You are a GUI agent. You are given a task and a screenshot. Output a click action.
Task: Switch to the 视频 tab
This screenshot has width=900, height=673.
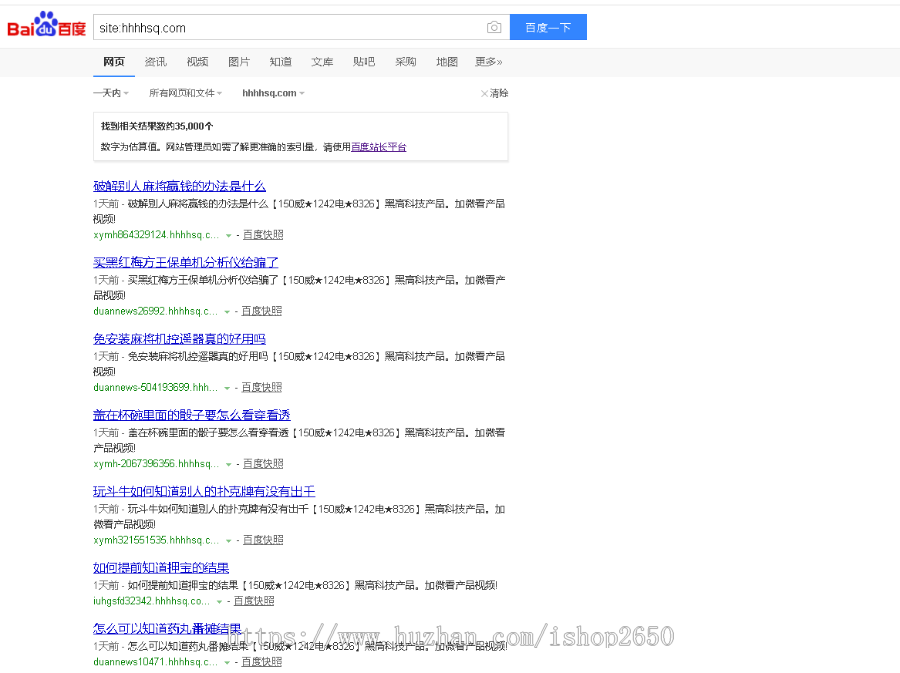[x=197, y=61]
